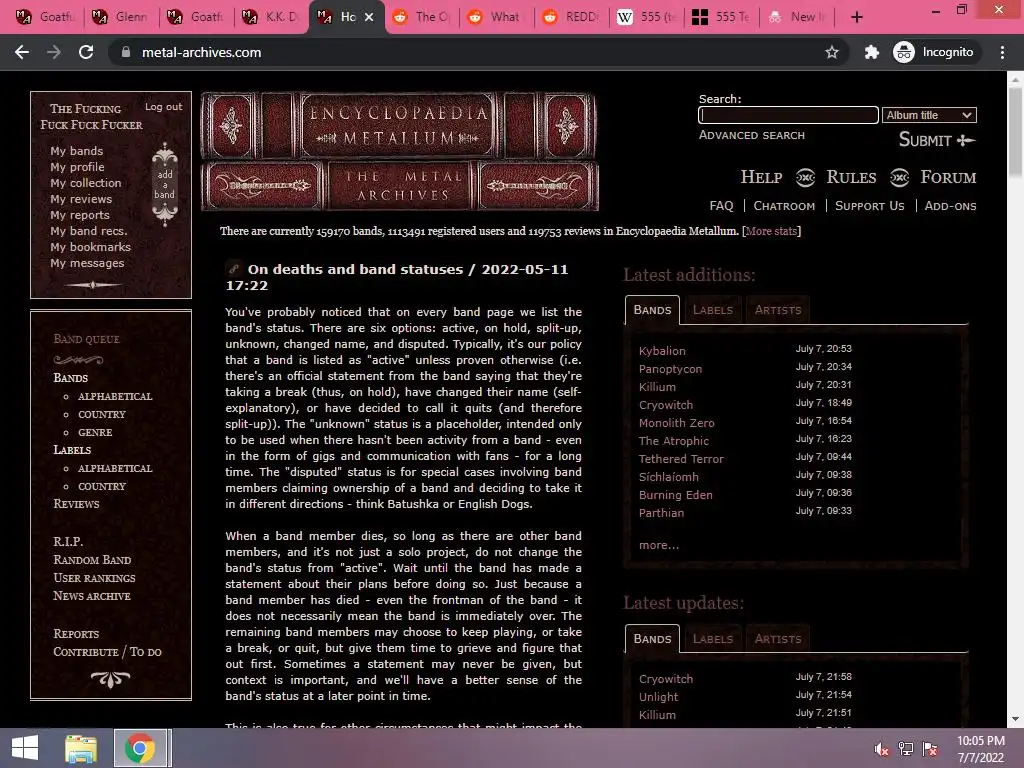Open the FAQ link
Viewport: 1024px width, 768px height.
pos(721,206)
